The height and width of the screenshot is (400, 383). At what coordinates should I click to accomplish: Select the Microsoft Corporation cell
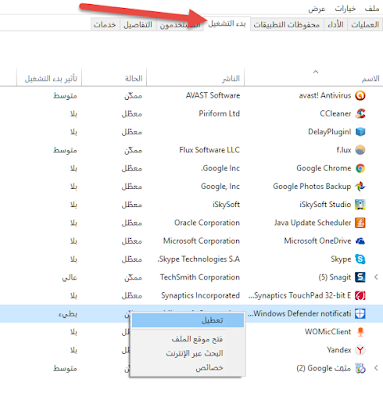coord(201,241)
